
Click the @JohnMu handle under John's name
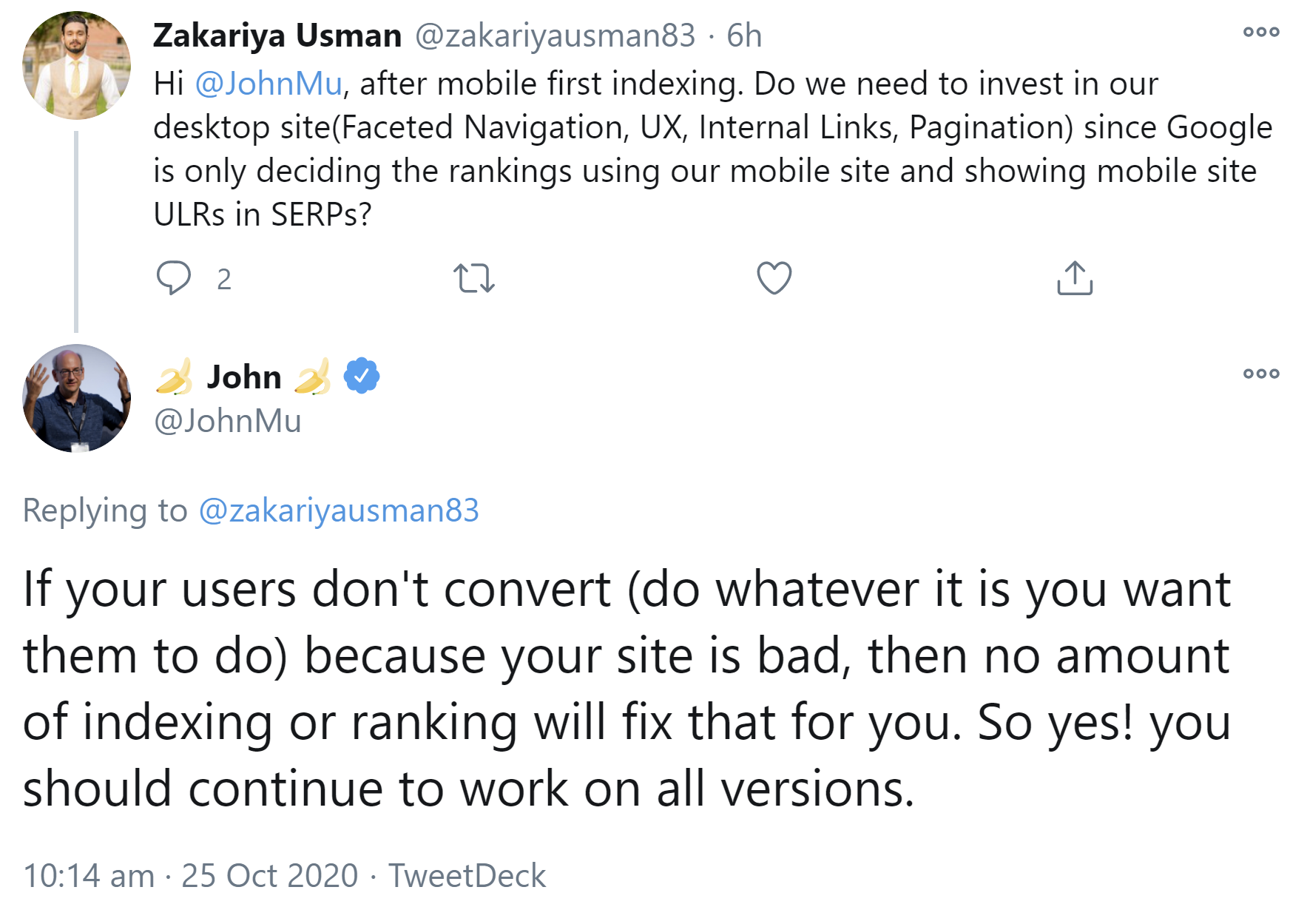coord(227,421)
